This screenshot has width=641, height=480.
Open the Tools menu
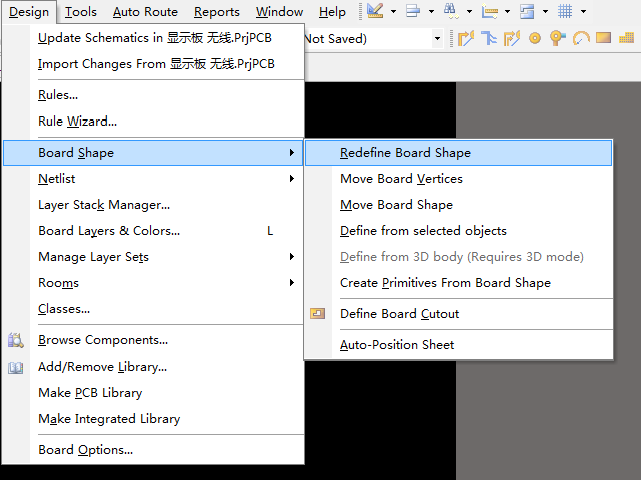pos(81,12)
